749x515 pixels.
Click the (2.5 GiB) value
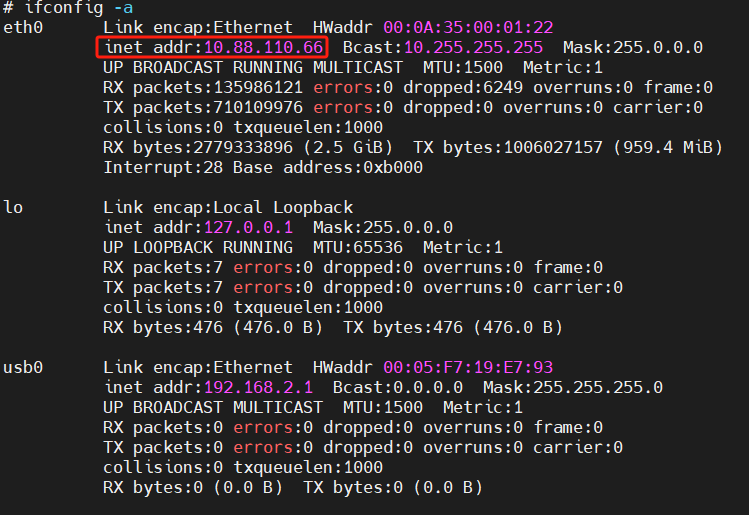348,148
